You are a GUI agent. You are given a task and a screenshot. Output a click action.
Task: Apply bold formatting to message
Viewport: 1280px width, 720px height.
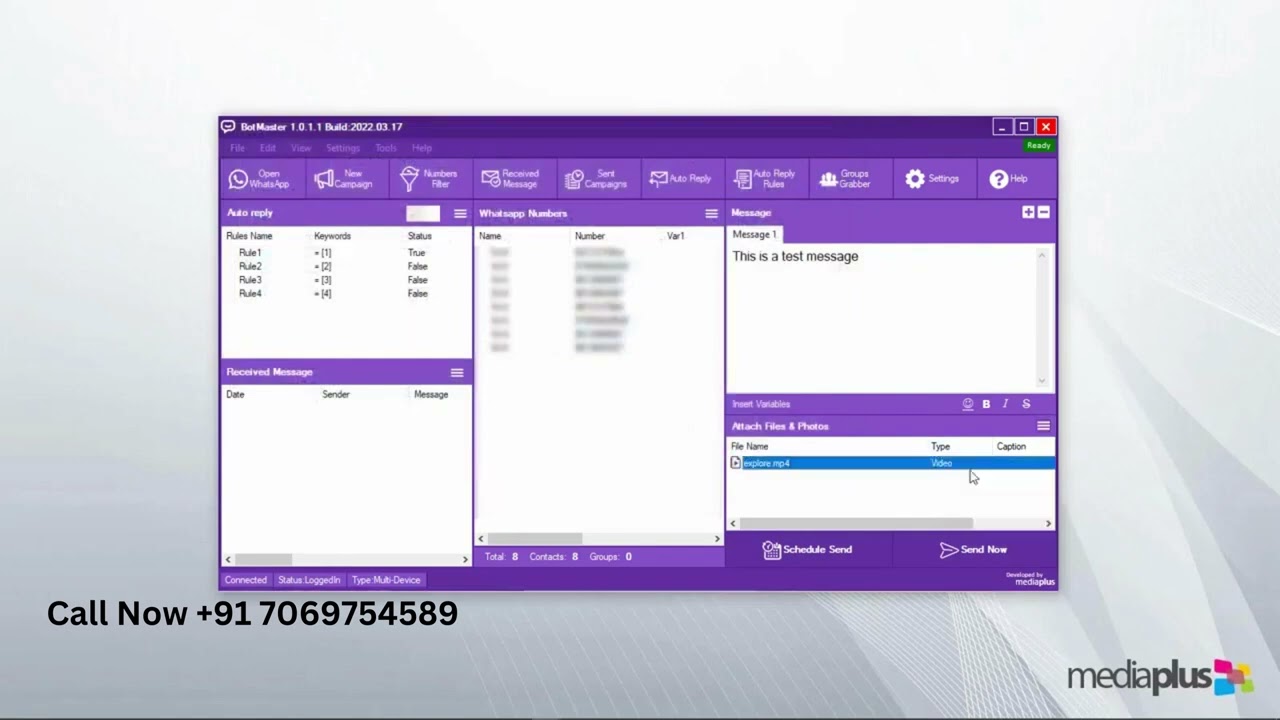pos(986,404)
